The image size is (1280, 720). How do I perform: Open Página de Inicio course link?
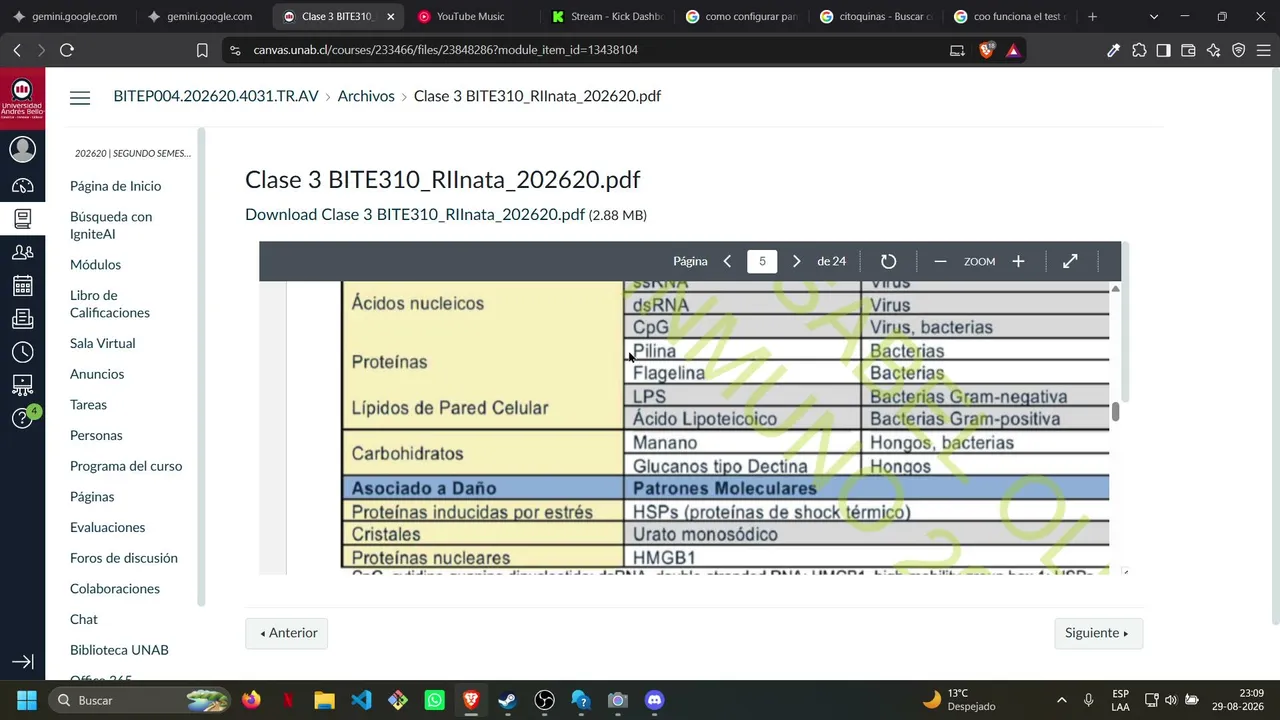(x=115, y=186)
